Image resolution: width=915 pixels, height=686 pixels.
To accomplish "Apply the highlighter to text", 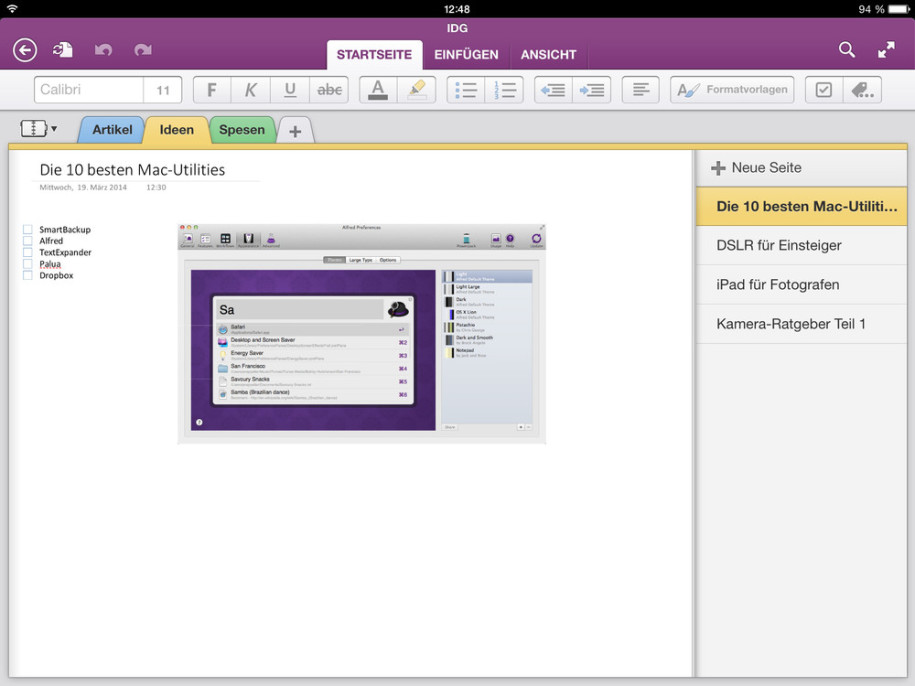I will [x=417, y=89].
